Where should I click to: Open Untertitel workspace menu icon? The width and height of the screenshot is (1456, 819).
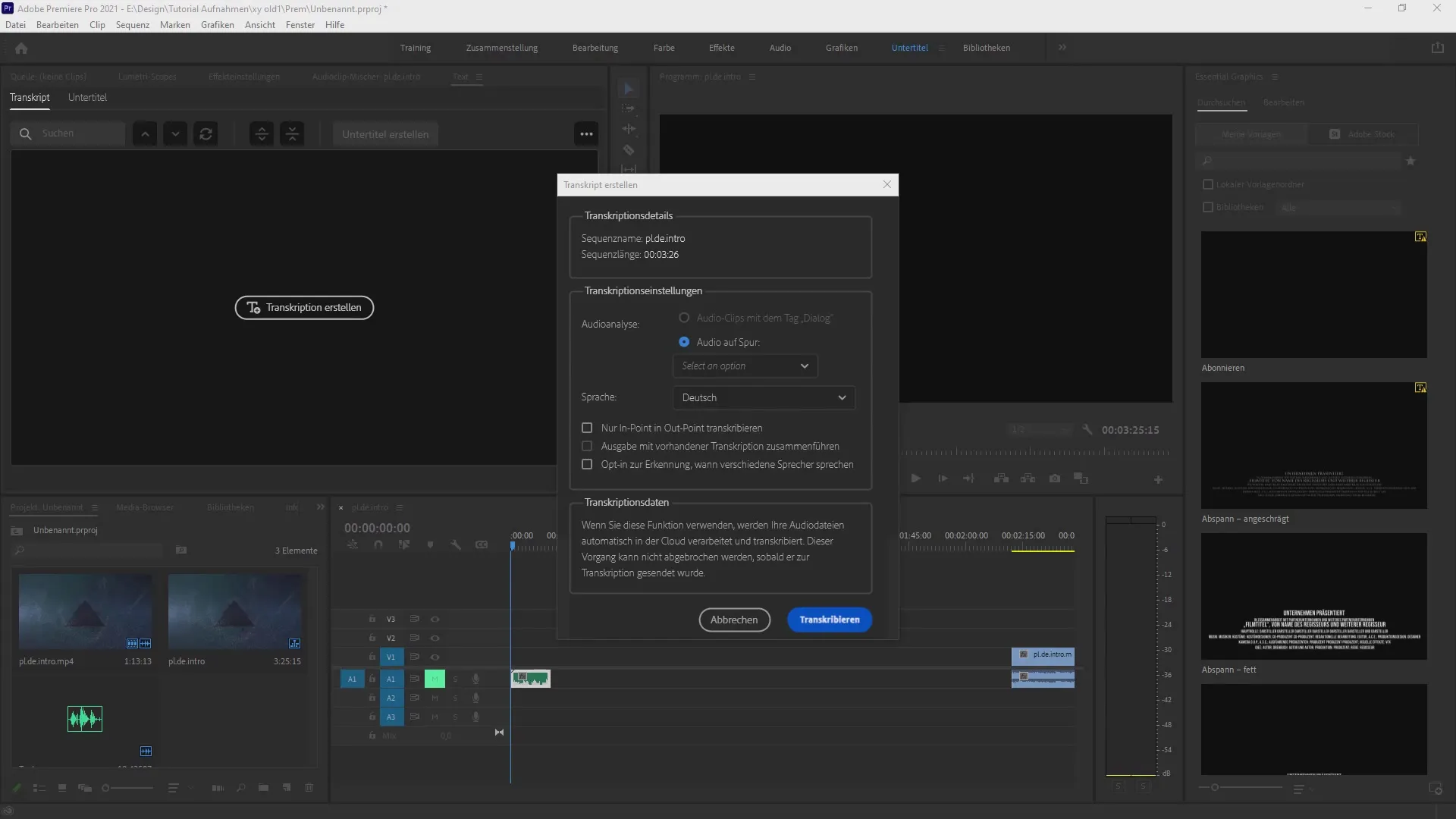[942, 48]
